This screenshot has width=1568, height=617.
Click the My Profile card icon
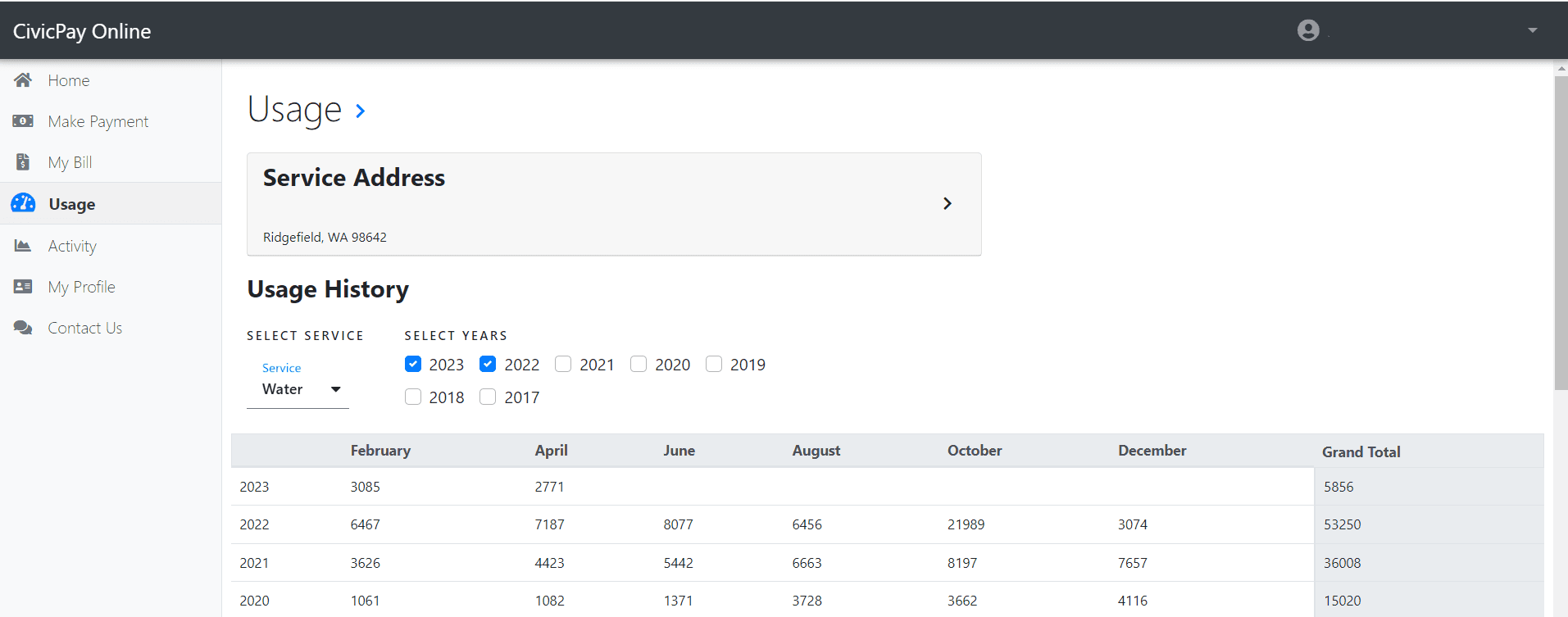pos(23,286)
